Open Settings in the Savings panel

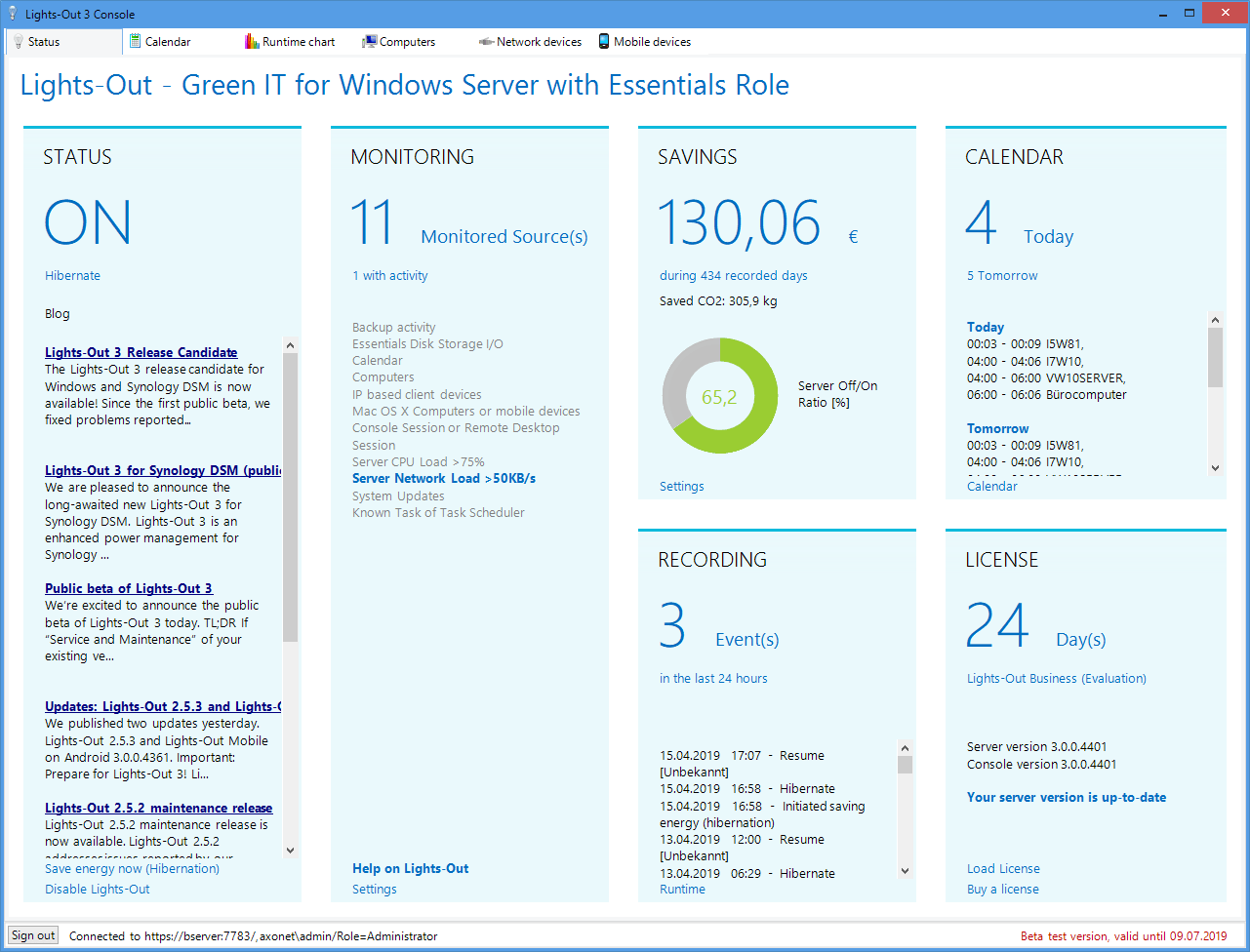coord(682,486)
